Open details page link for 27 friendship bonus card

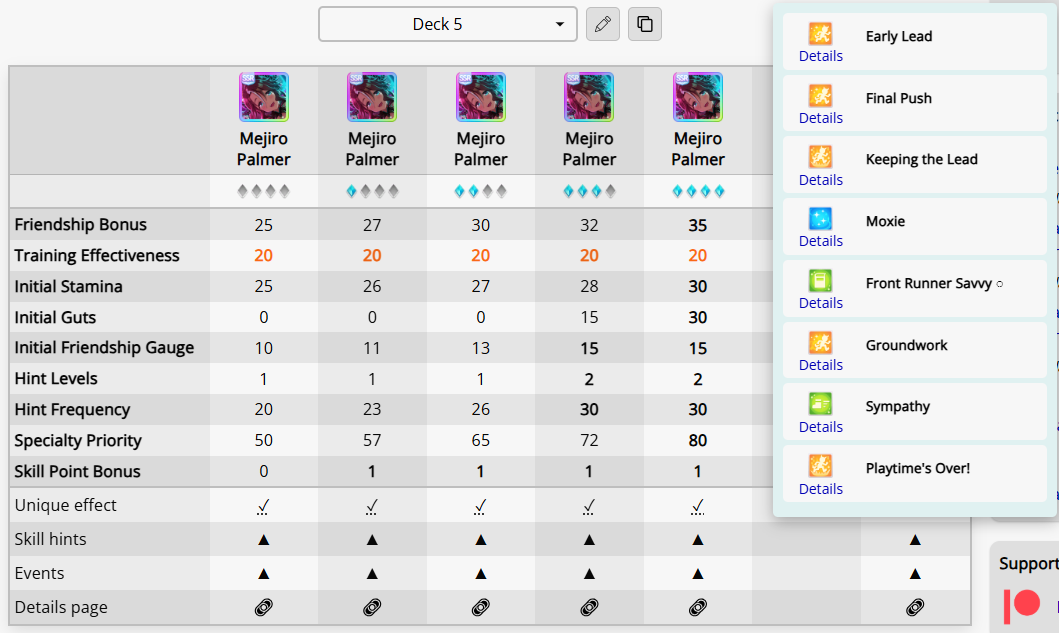coord(372,607)
